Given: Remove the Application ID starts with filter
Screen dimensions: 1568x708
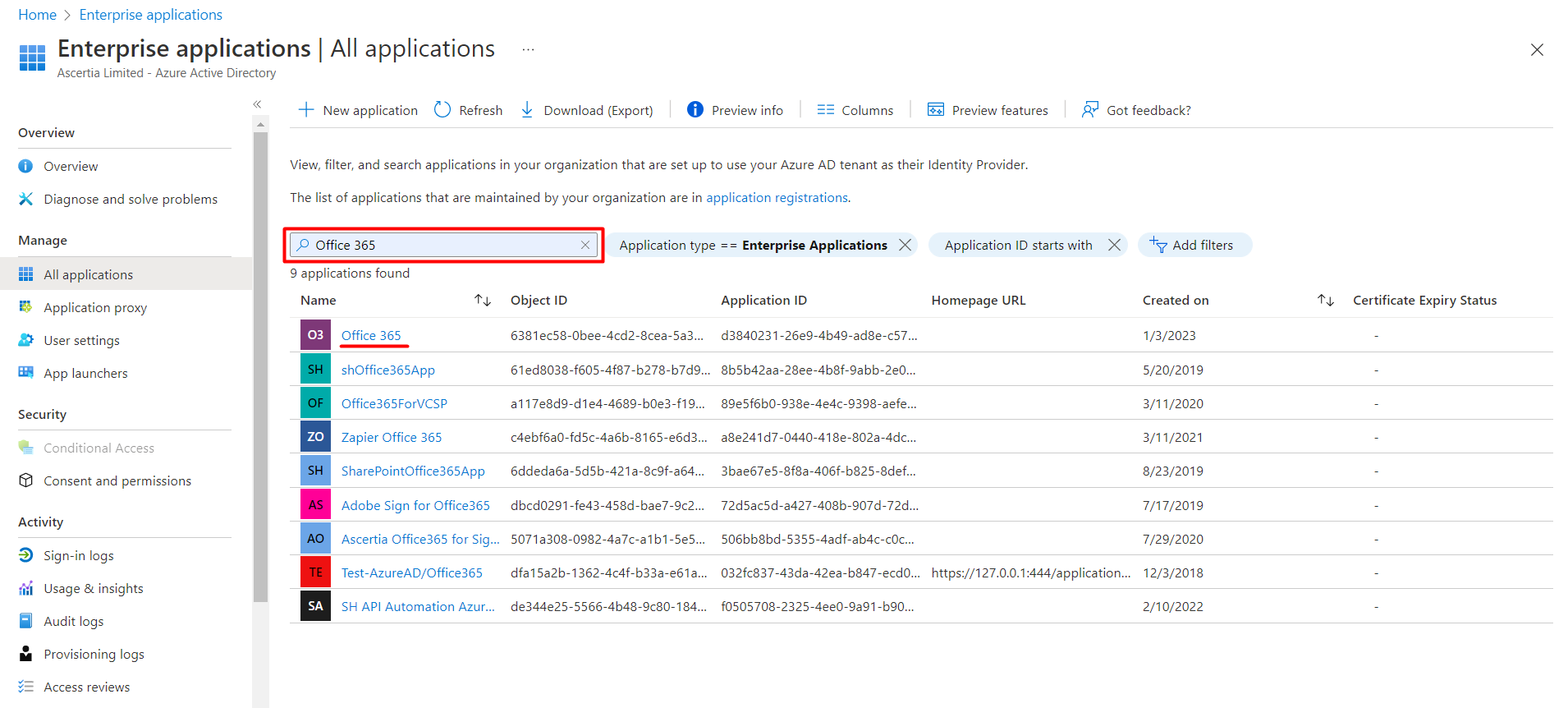Looking at the screenshot, I should point(1114,245).
